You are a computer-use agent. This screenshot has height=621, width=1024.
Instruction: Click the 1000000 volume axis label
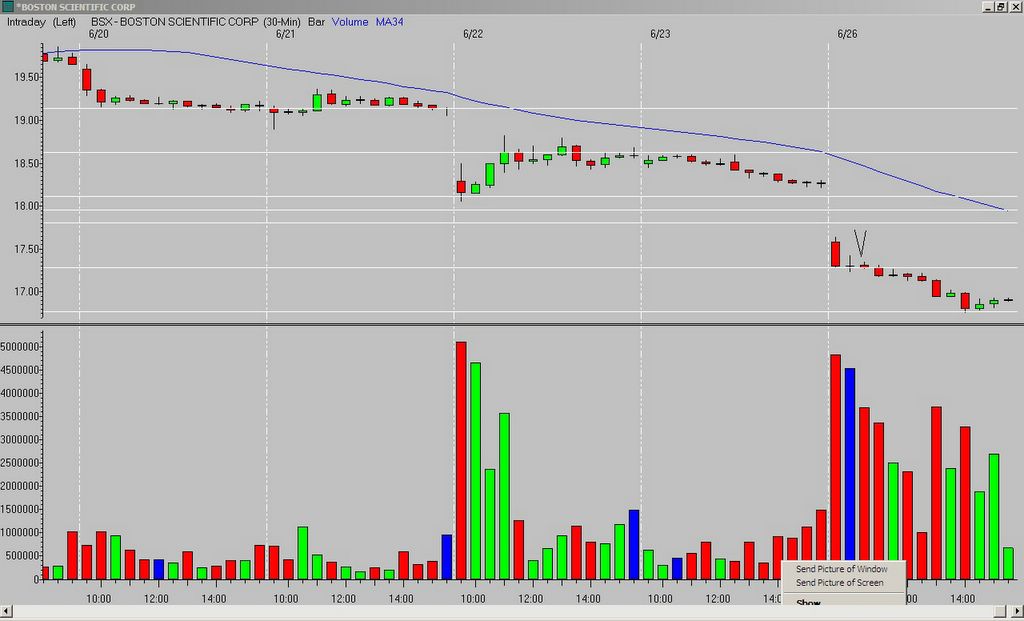[19, 532]
